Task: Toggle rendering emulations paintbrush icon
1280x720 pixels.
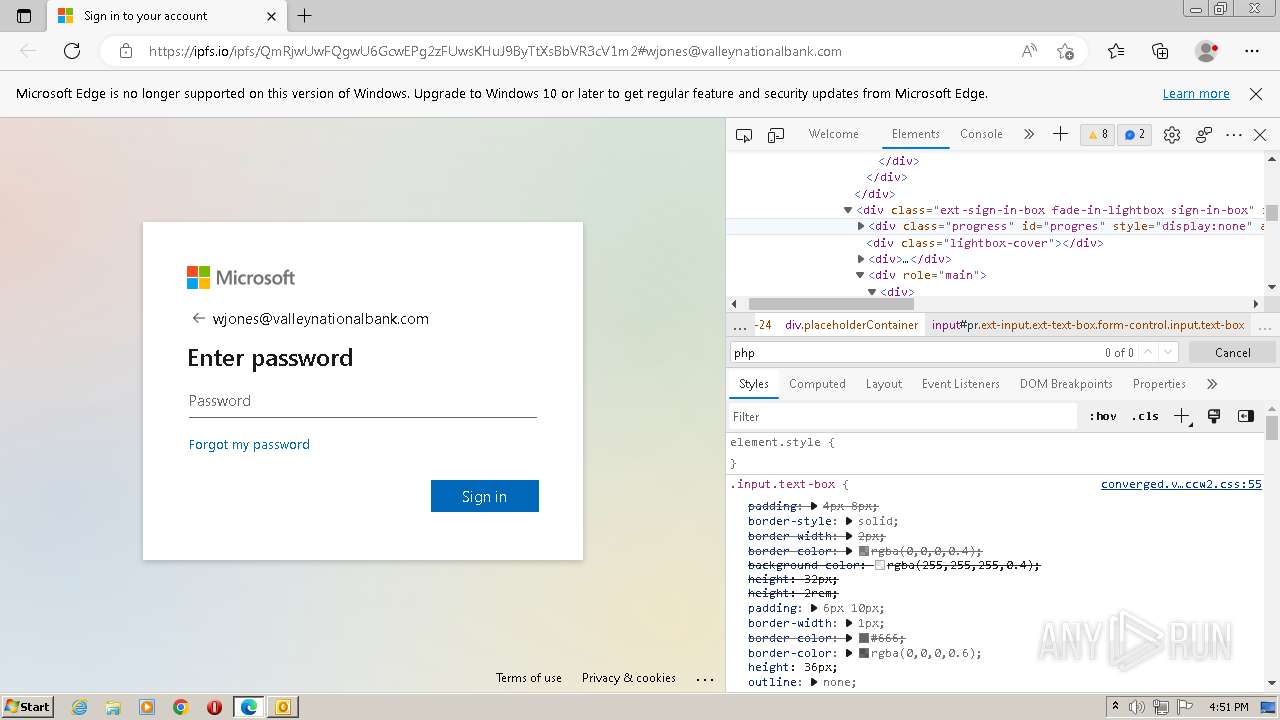Action: (x=1214, y=416)
